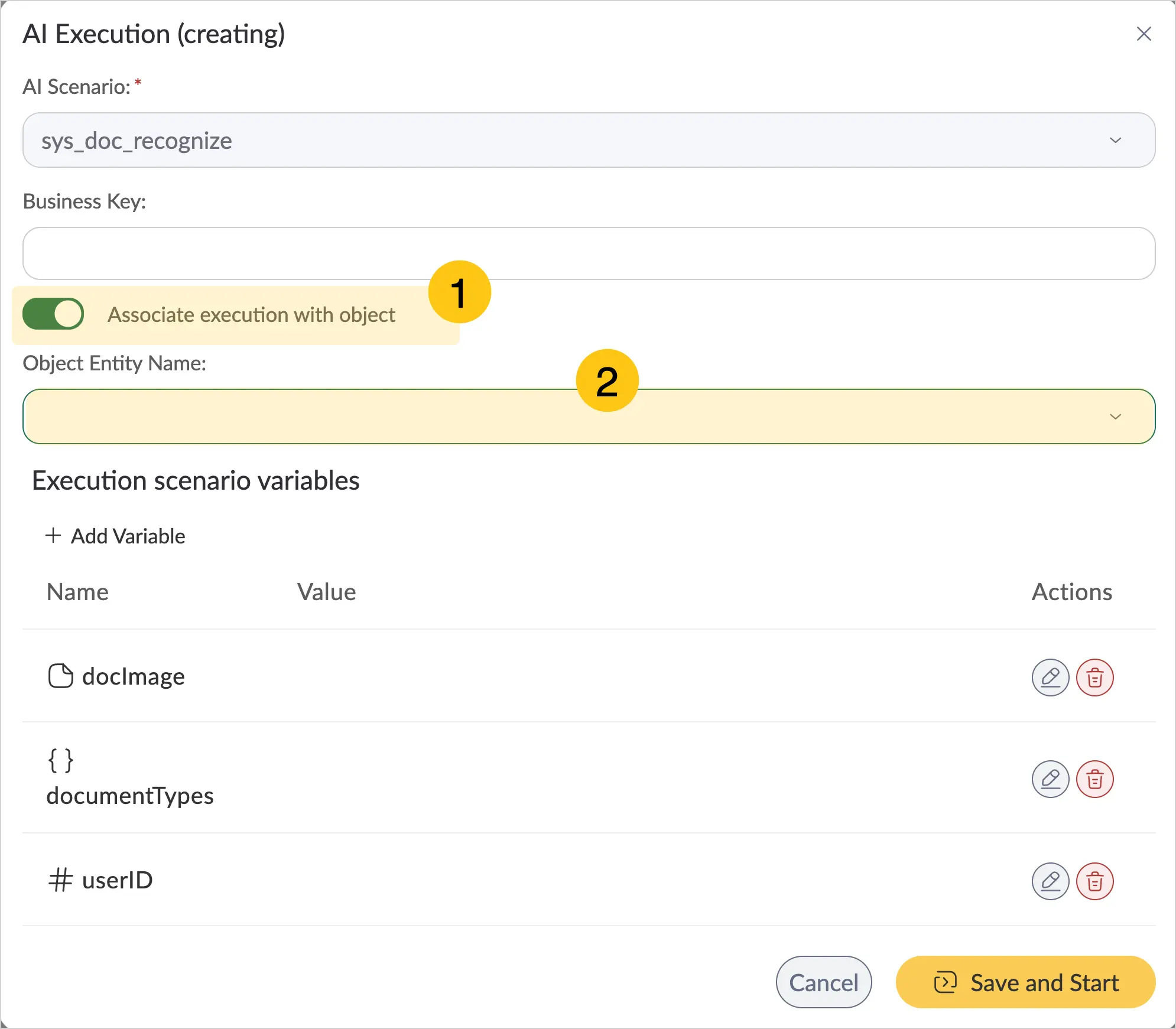The width and height of the screenshot is (1176, 1029).
Task: Focus the Business Key input field
Action: pos(589,253)
